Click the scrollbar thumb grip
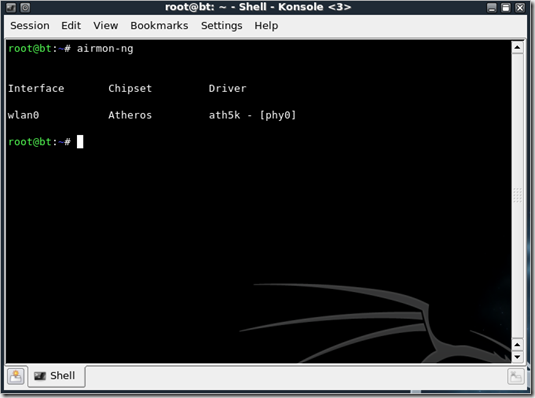 tap(517, 195)
